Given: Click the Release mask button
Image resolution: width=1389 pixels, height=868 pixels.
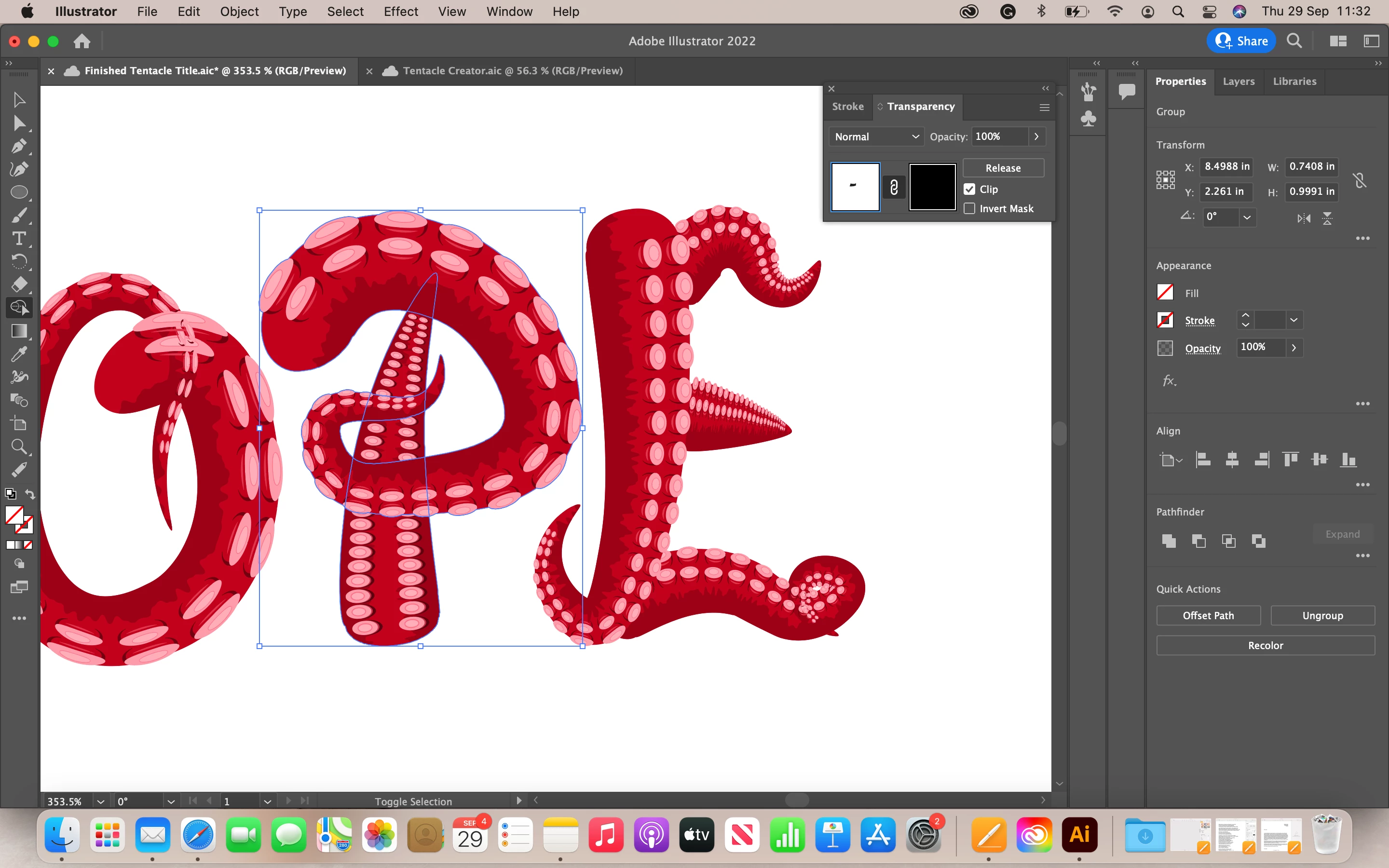Looking at the screenshot, I should [1003, 168].
